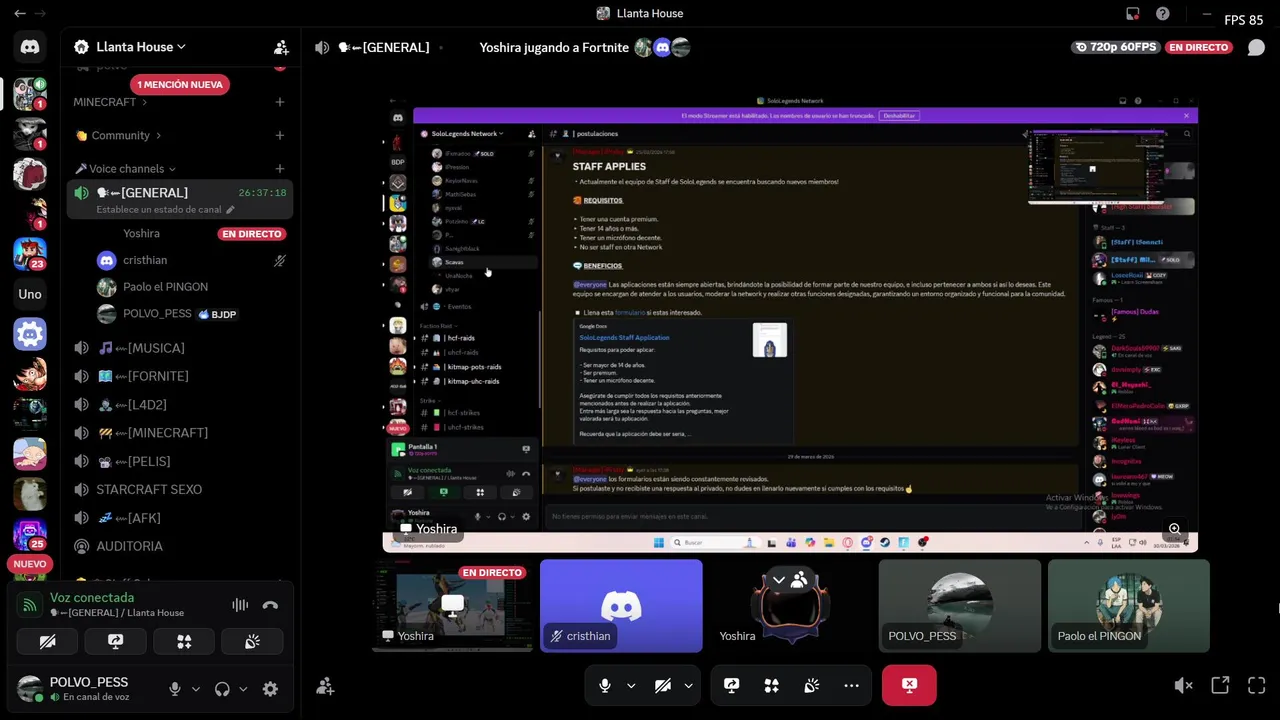Image resolution: width=1280 pixels, height=720 pixels.
Task: Open the Uno server icon
Action: click(30, 294)
